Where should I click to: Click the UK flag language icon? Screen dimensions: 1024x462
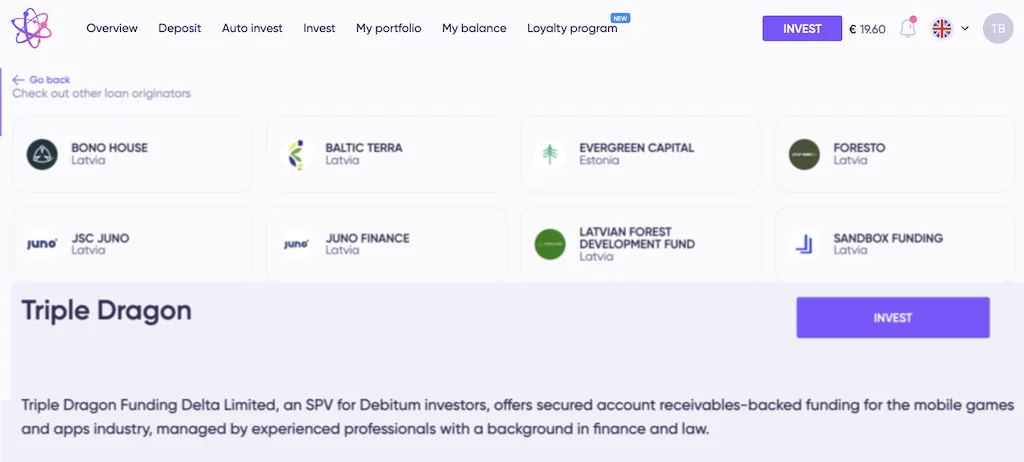(942, 28)
